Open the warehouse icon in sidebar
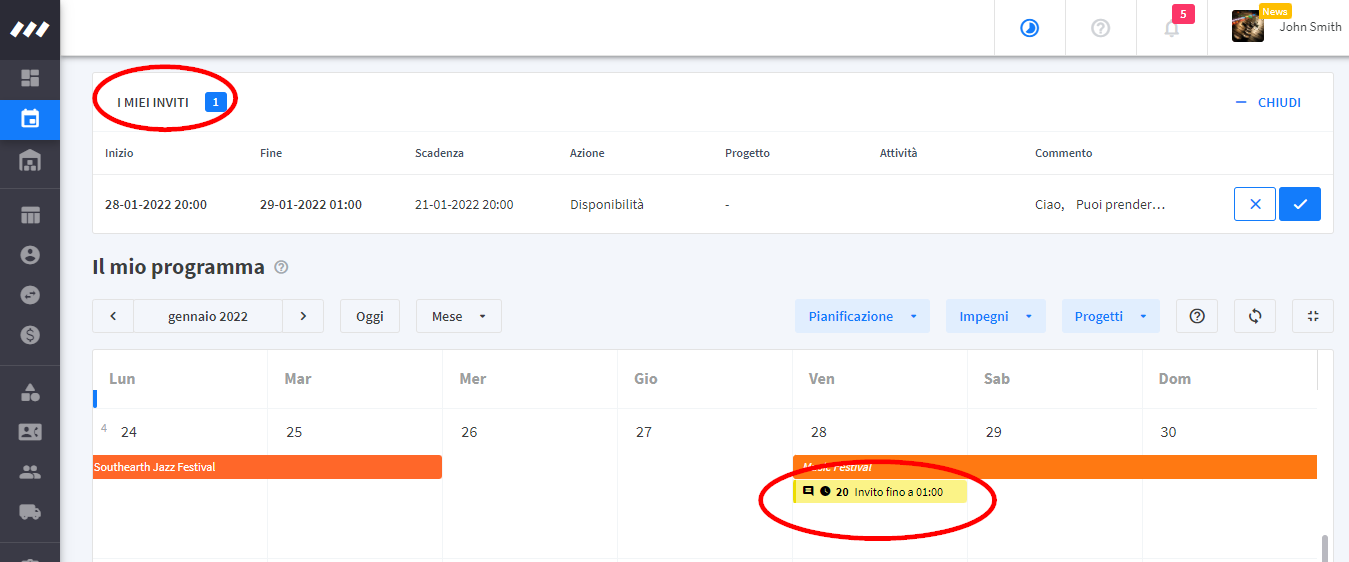The image size is (1349, 562). click(30, 161)
